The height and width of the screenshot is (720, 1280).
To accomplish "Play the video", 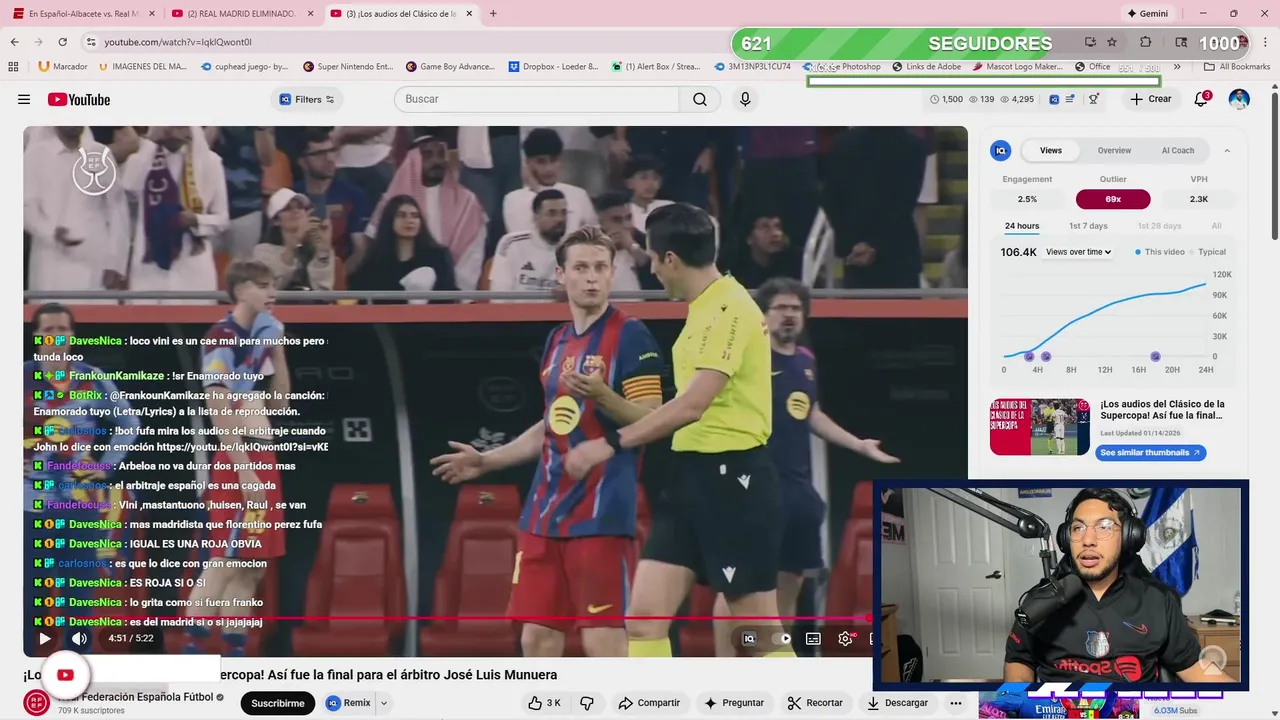I will 44,638.
